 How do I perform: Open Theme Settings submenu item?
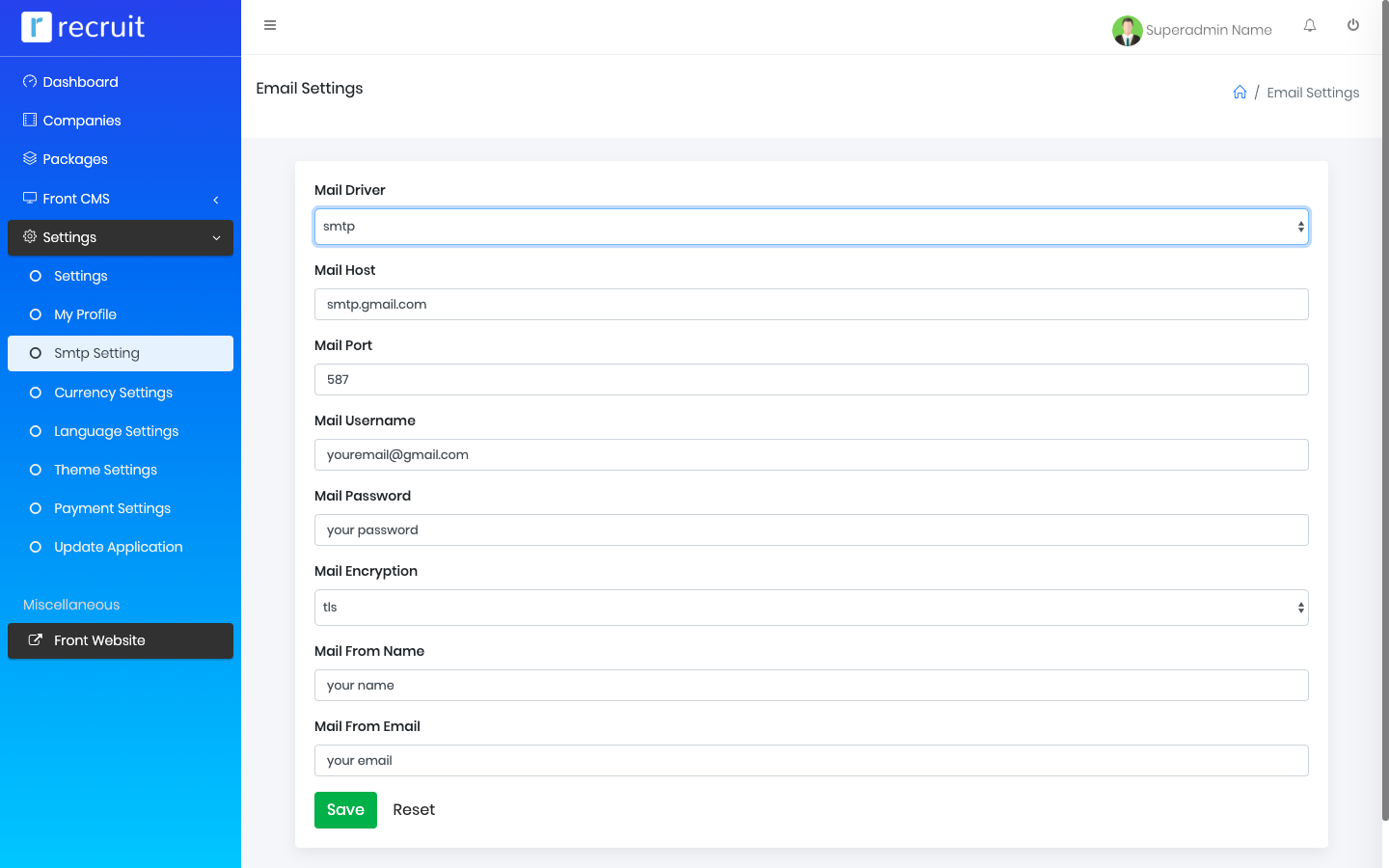105,470
